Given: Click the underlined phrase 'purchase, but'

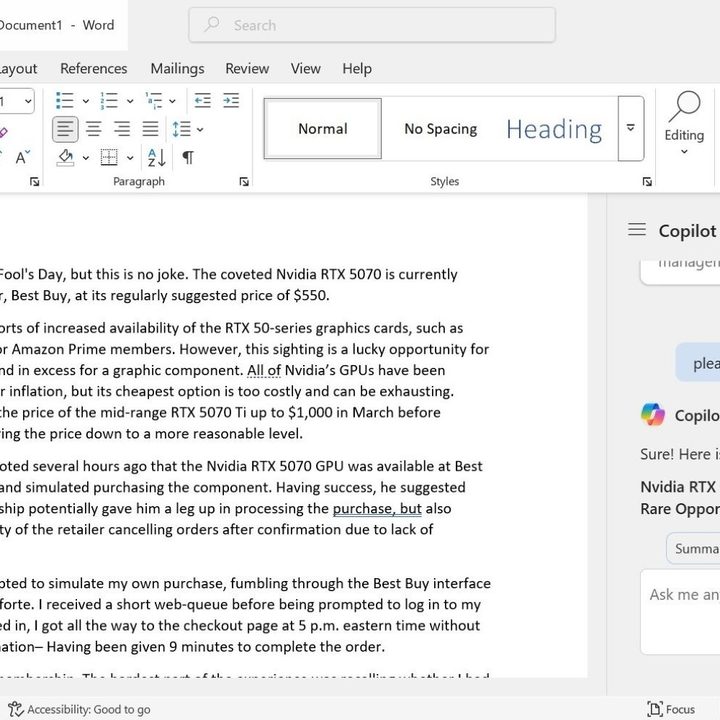Looking at the screenshot, I should tap(377, 508).
